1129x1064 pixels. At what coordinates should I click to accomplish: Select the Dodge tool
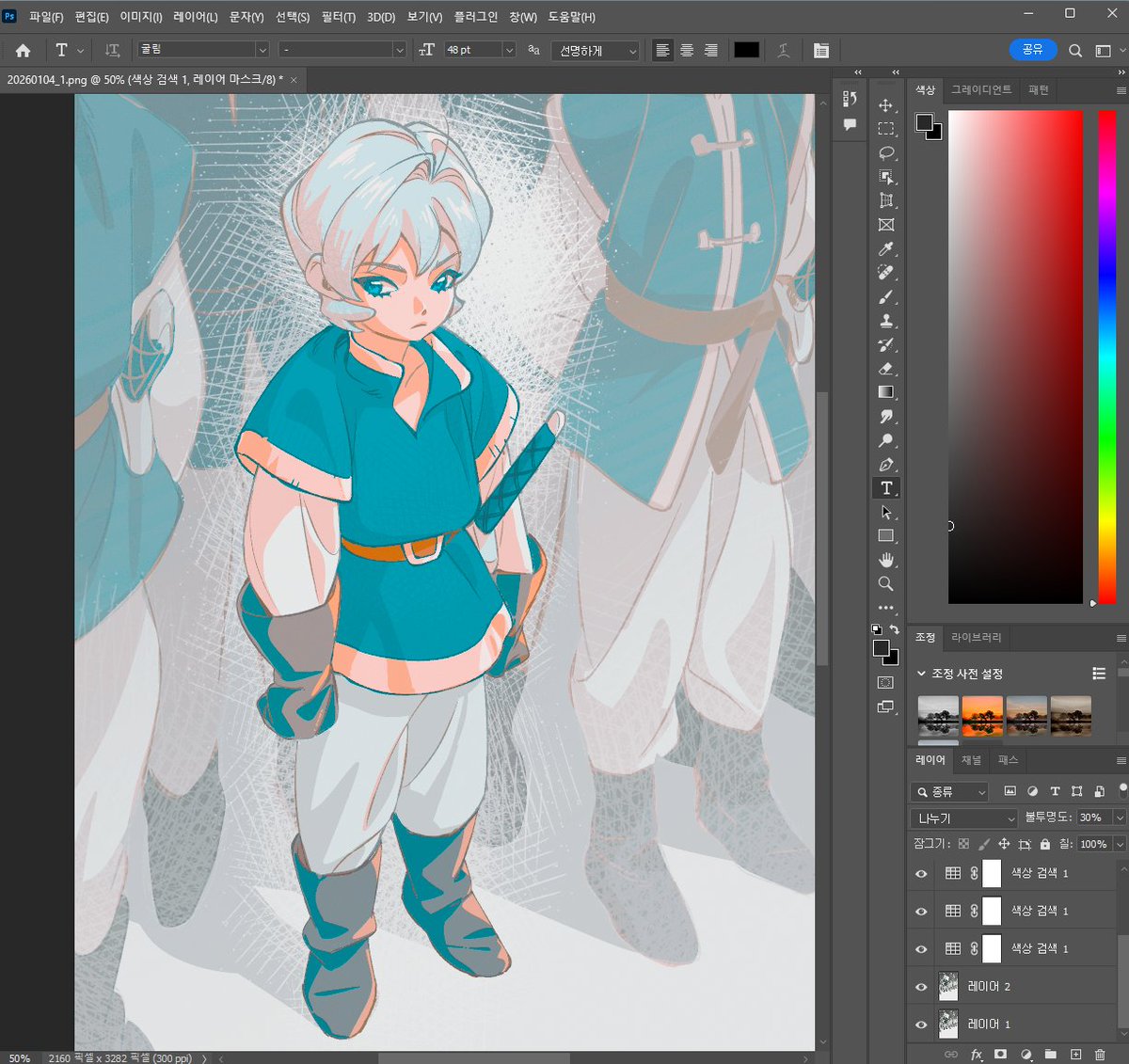click(885, 440)
